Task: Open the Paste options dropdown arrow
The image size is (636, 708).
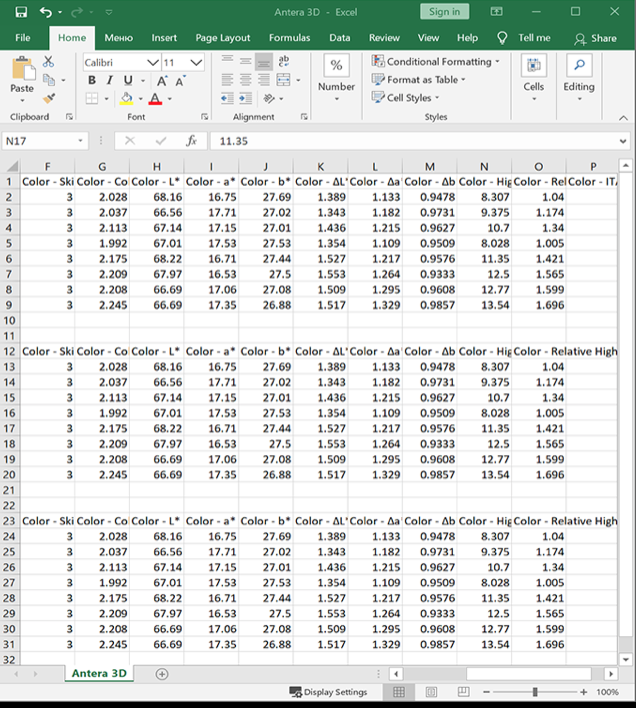Action: point(22,100)
